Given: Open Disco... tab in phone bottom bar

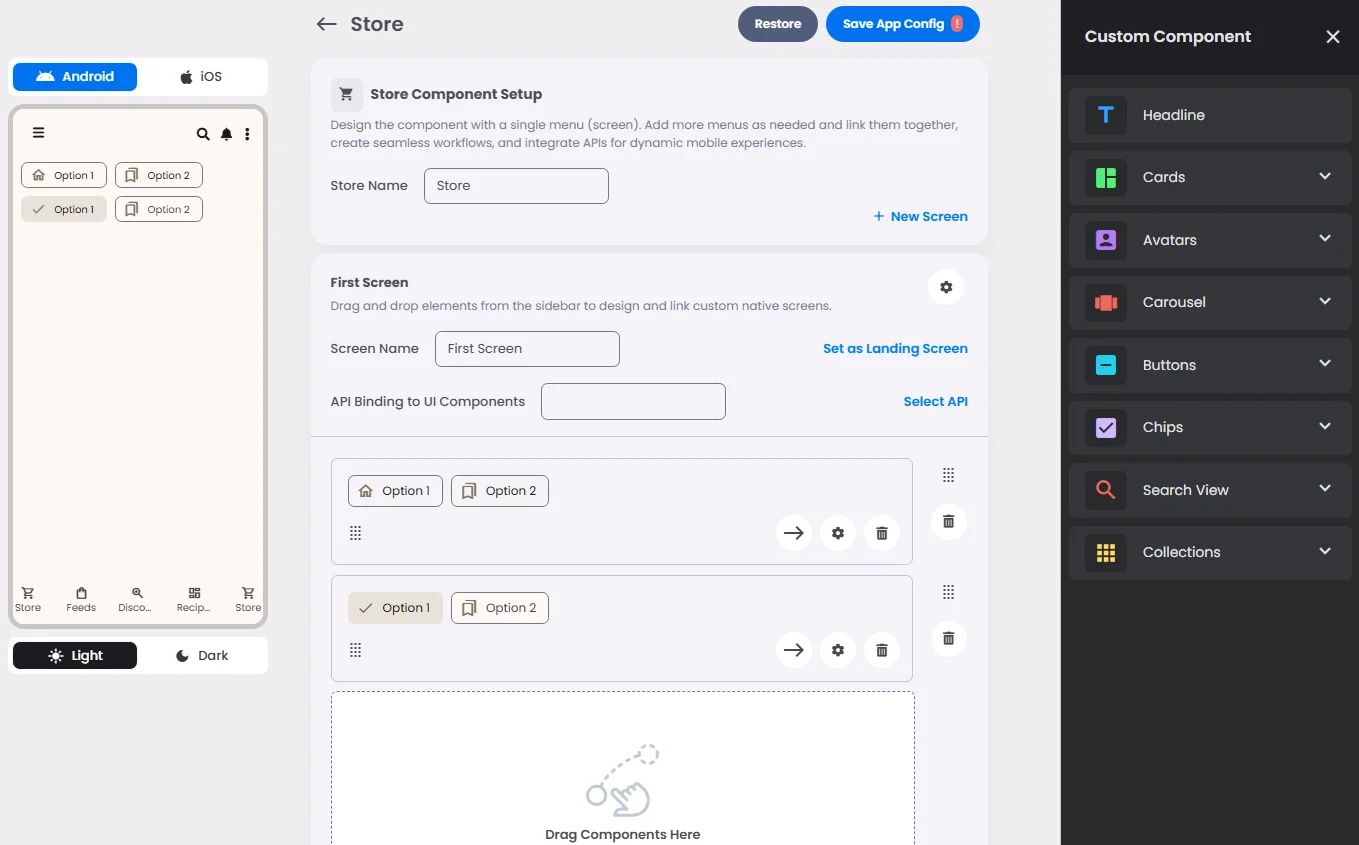Looking at the screenshot, I should (x=135, y=600).
